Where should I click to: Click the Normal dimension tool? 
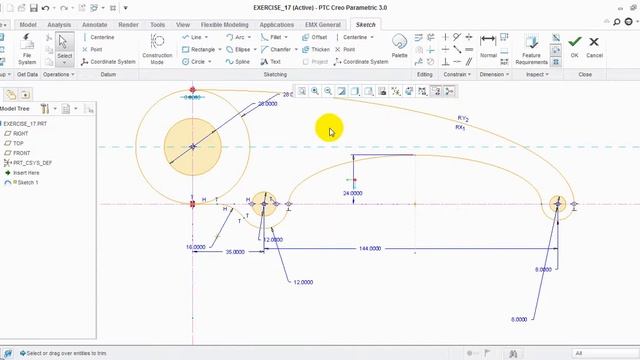pyautogui.click(x=488, y=46)
